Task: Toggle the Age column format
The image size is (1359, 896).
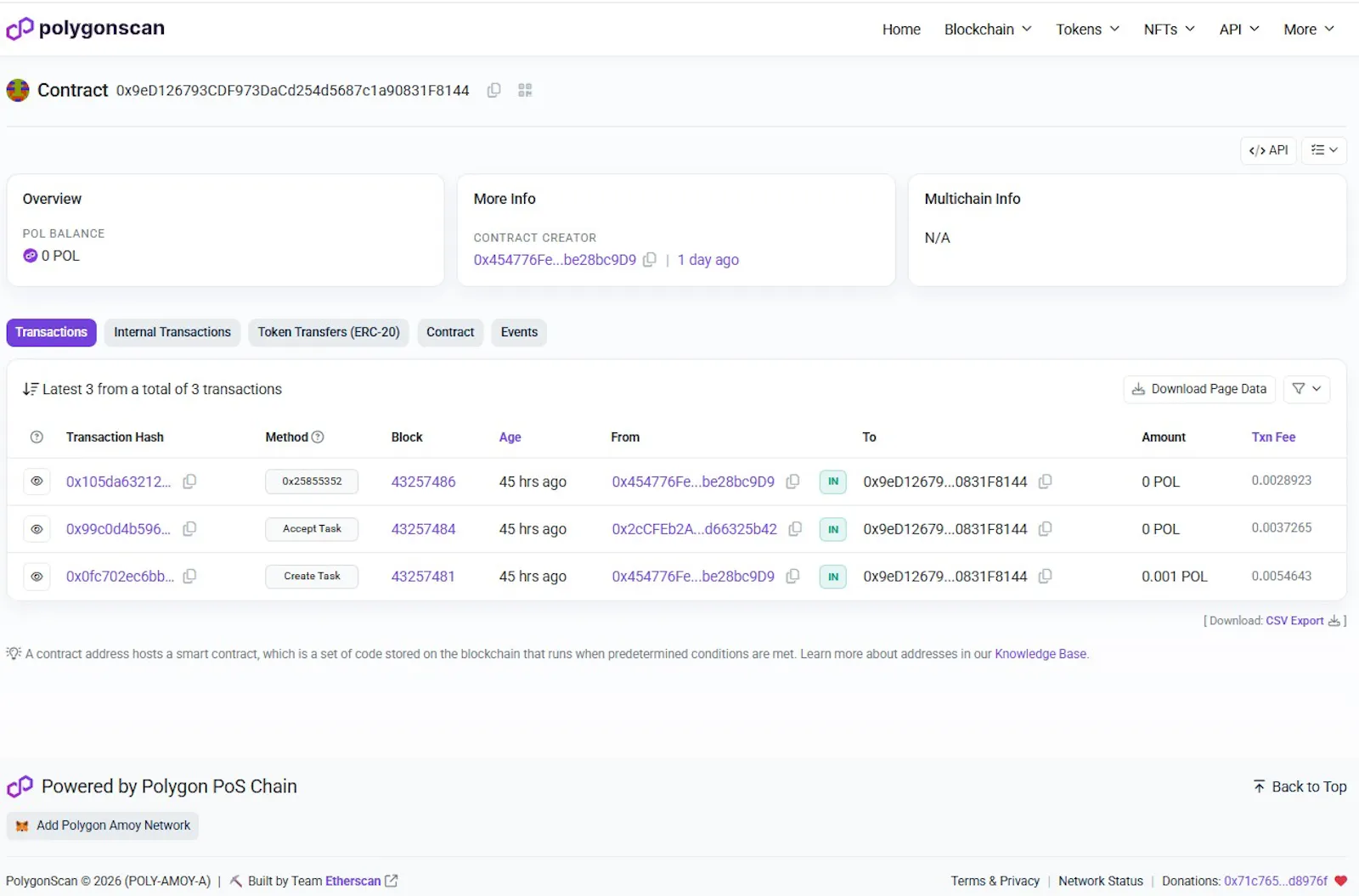Action: point(510,437)
